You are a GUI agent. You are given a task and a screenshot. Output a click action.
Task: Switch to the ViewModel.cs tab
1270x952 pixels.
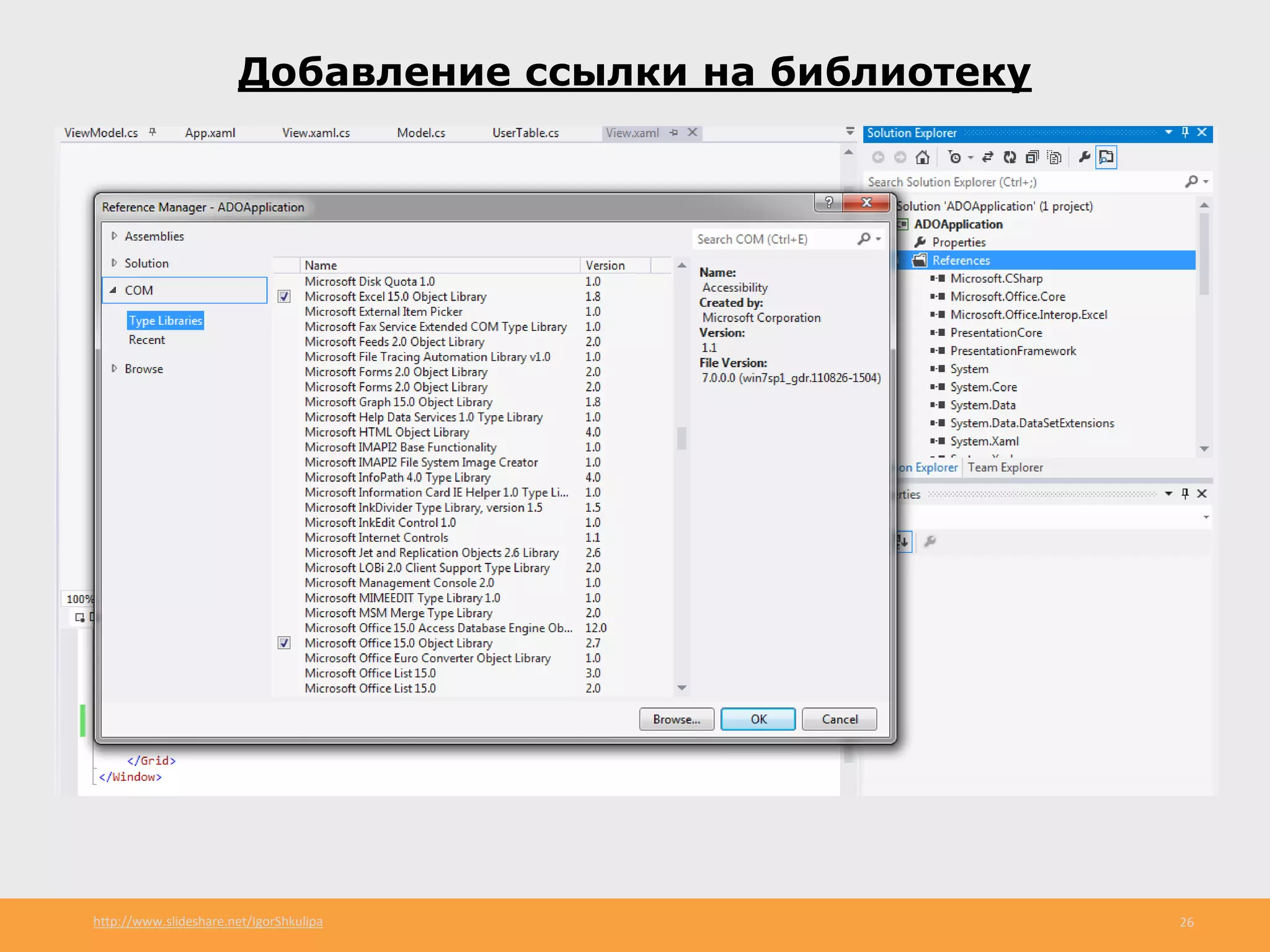coord(101,133)
